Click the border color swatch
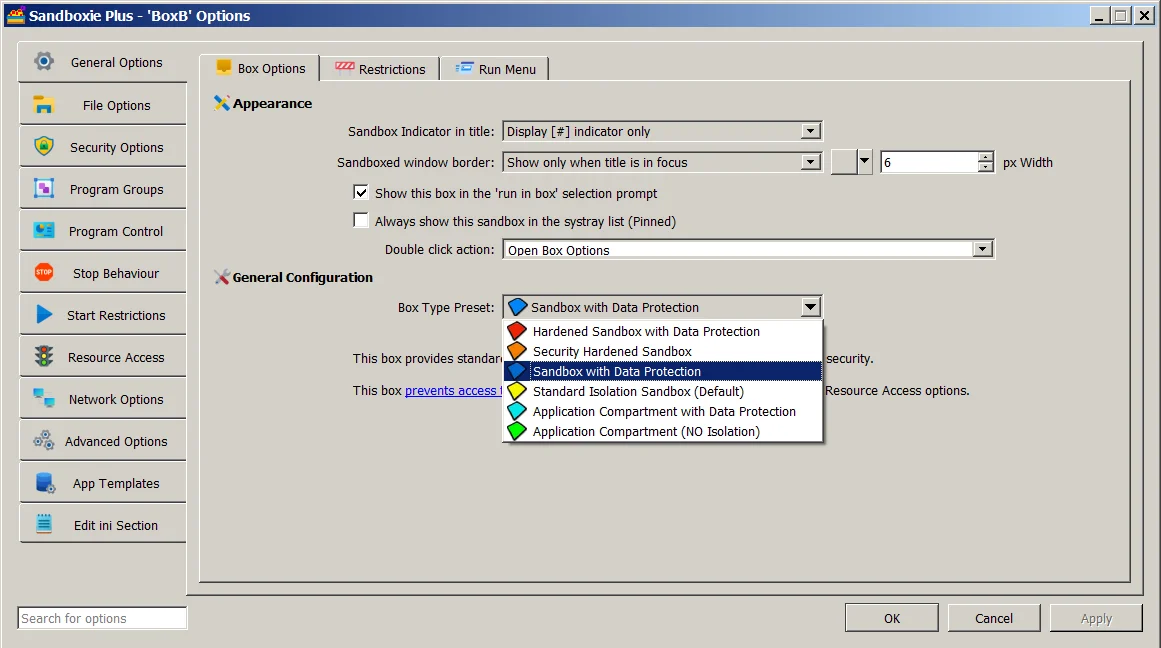The height and width of the screenshot is (648, 1161). coord(844,161)
